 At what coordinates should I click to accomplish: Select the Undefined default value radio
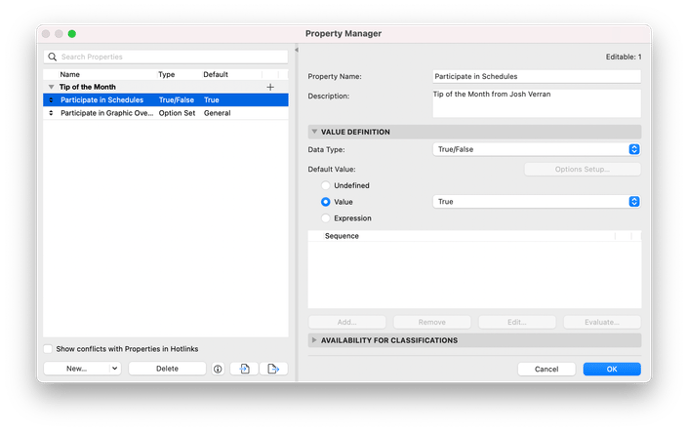click(325, 186)
